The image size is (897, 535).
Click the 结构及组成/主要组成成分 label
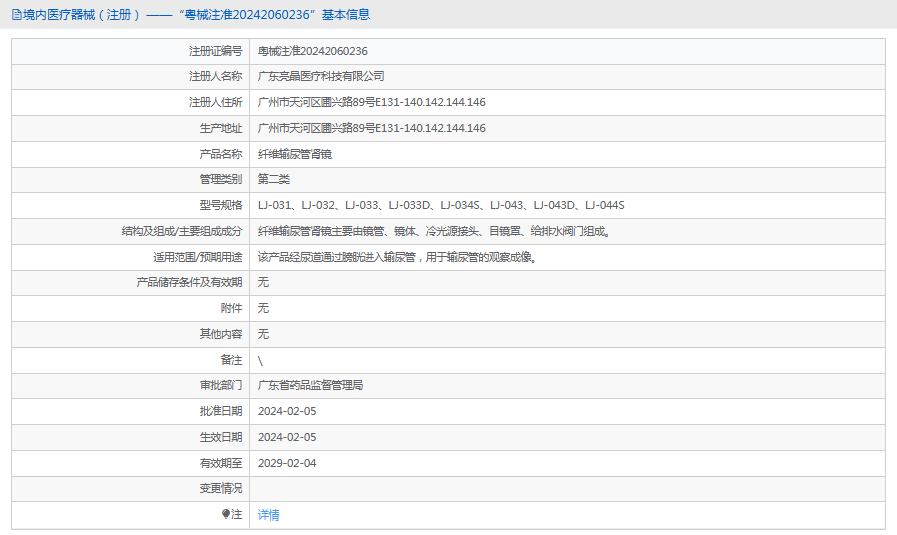(182, 231)
